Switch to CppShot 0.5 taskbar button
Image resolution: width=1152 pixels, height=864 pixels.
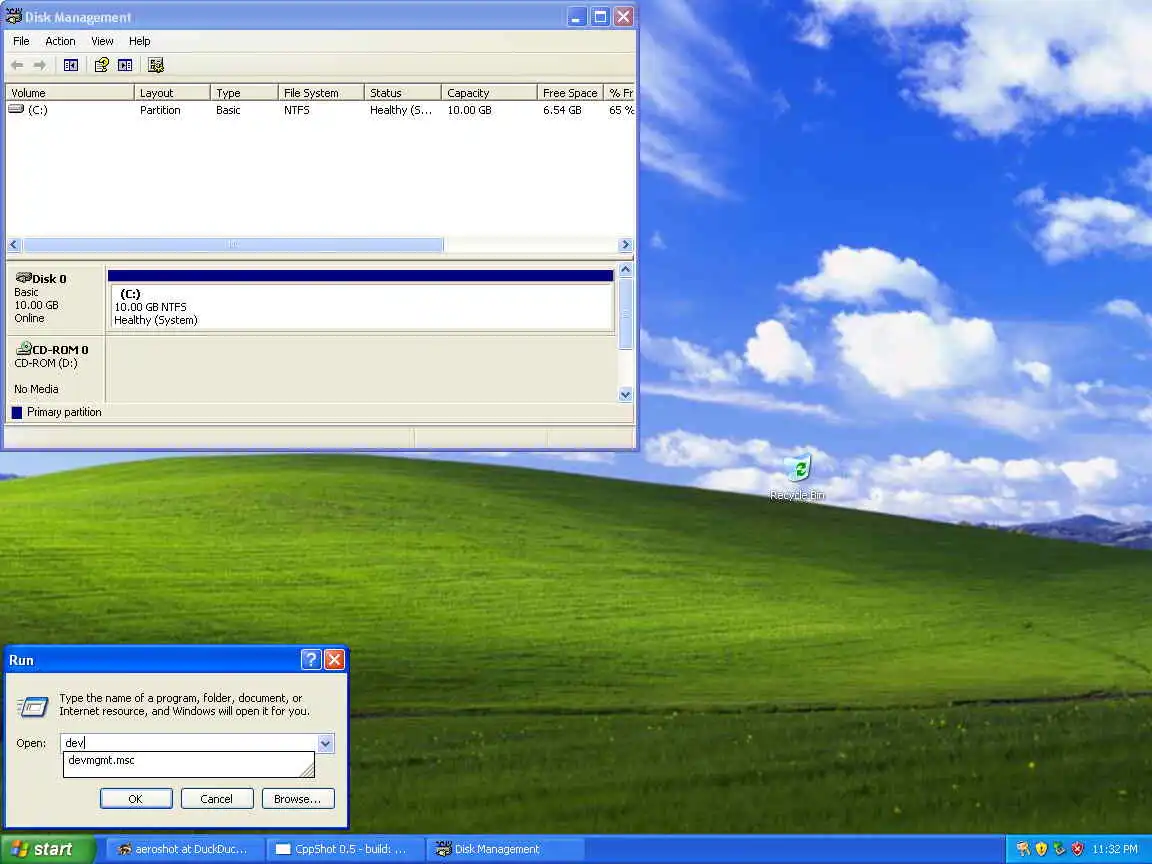pyautogui.click(x=343, y=849)
